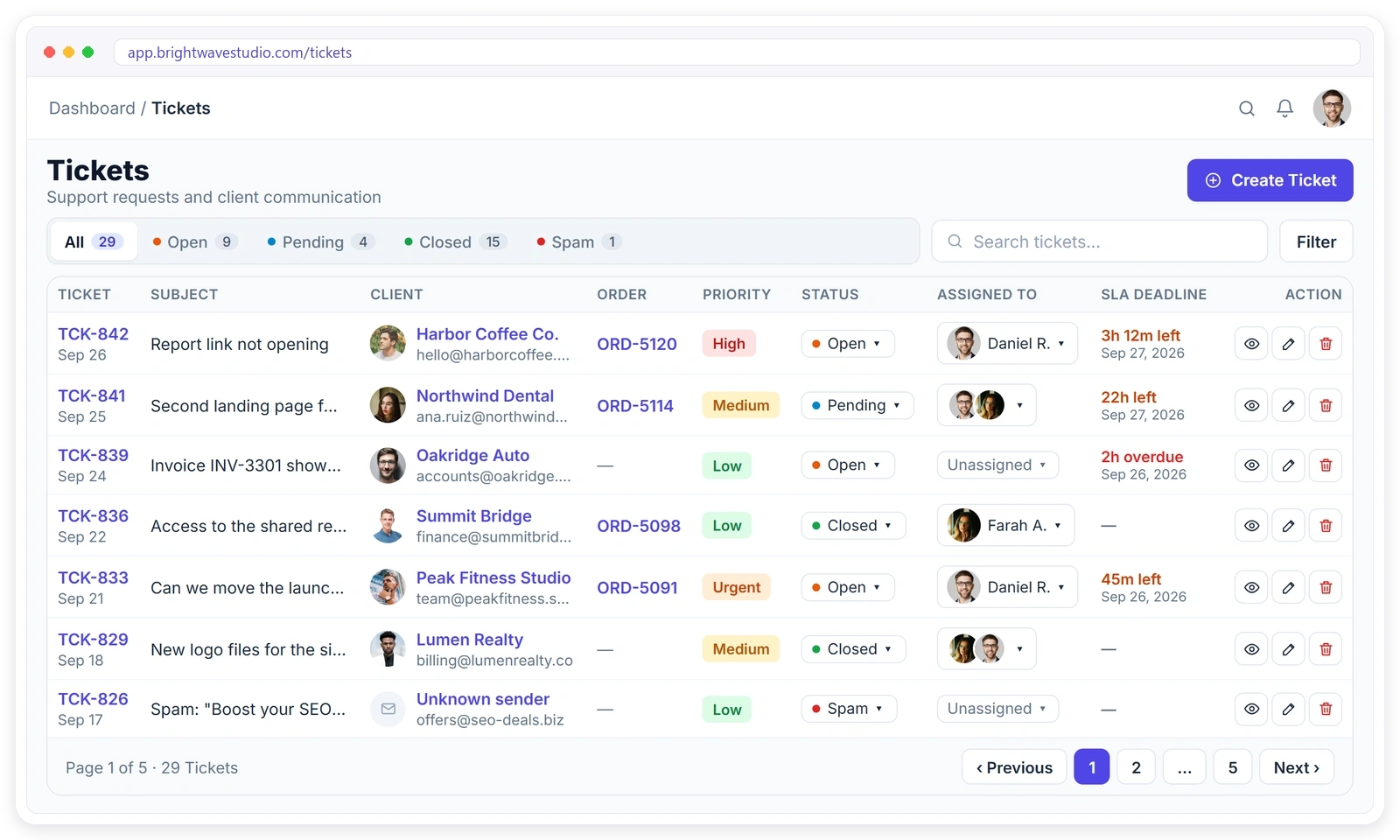The width and height of the screenshot is (1400, 840).
Task: Open Harbor Coffee Co. client link
Action: click(x=487, y=334)
